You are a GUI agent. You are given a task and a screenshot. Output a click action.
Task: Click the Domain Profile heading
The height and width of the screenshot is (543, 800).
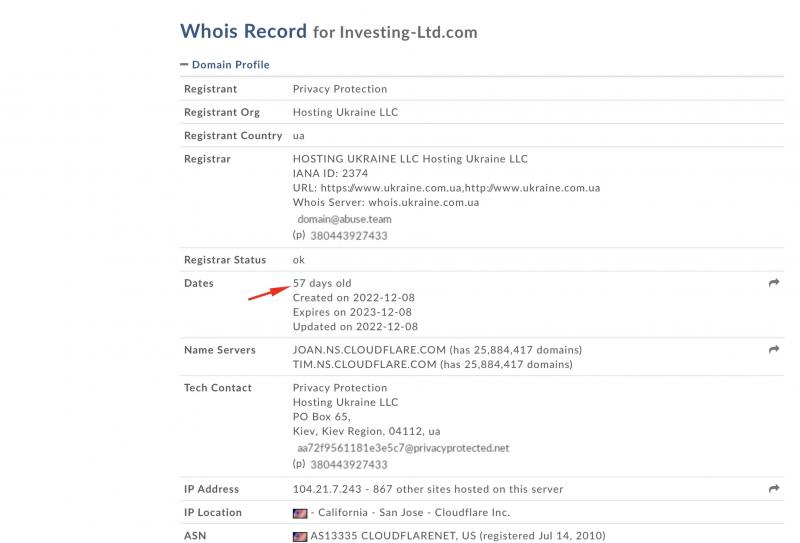click(231, 65)
